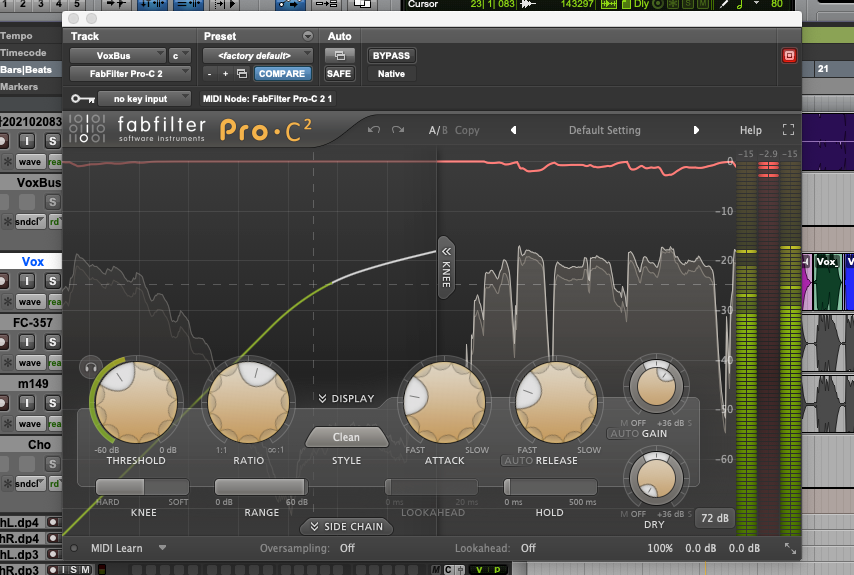Open the Clean style selector
Viewport: 854px width, 575px height.
point(346,437)
